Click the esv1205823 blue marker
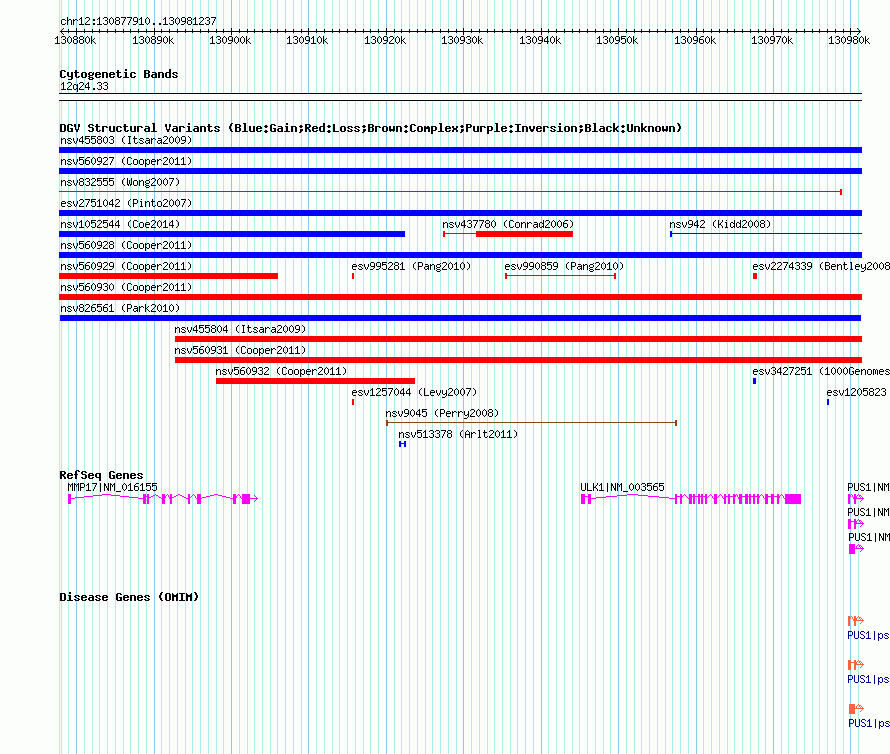This screenshot has width=890, height=754. click(828, 402)
